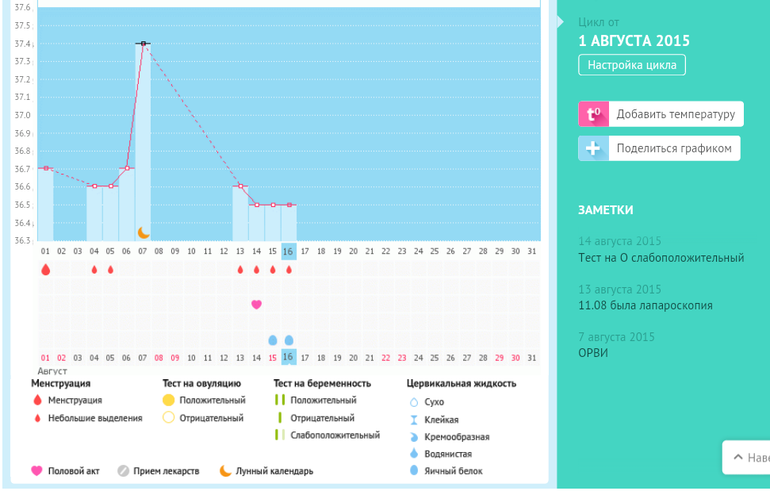The height and width of the screenshot is (491, 770).
Task: Click the pink heart icon in Половой акт legend
Action: point(37,470)
